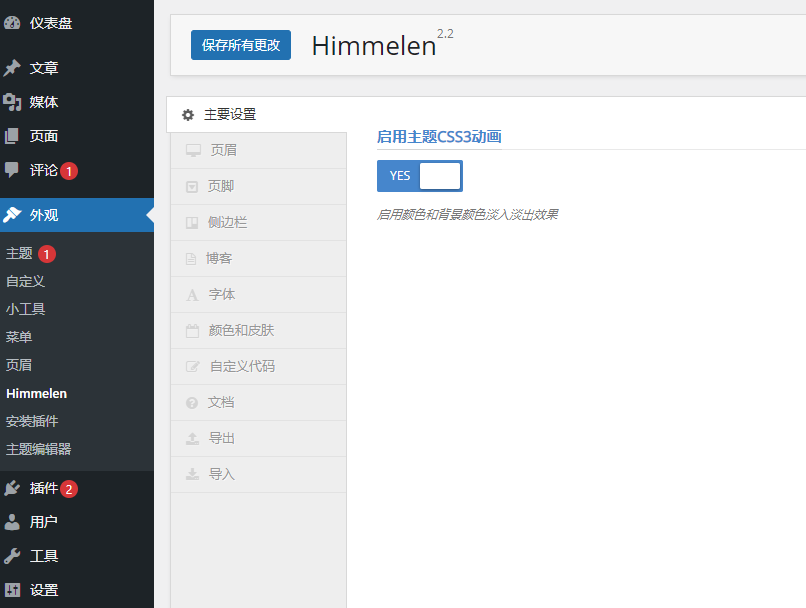
Task: Open the 文章 admin menu
Action: click(77, 68)
